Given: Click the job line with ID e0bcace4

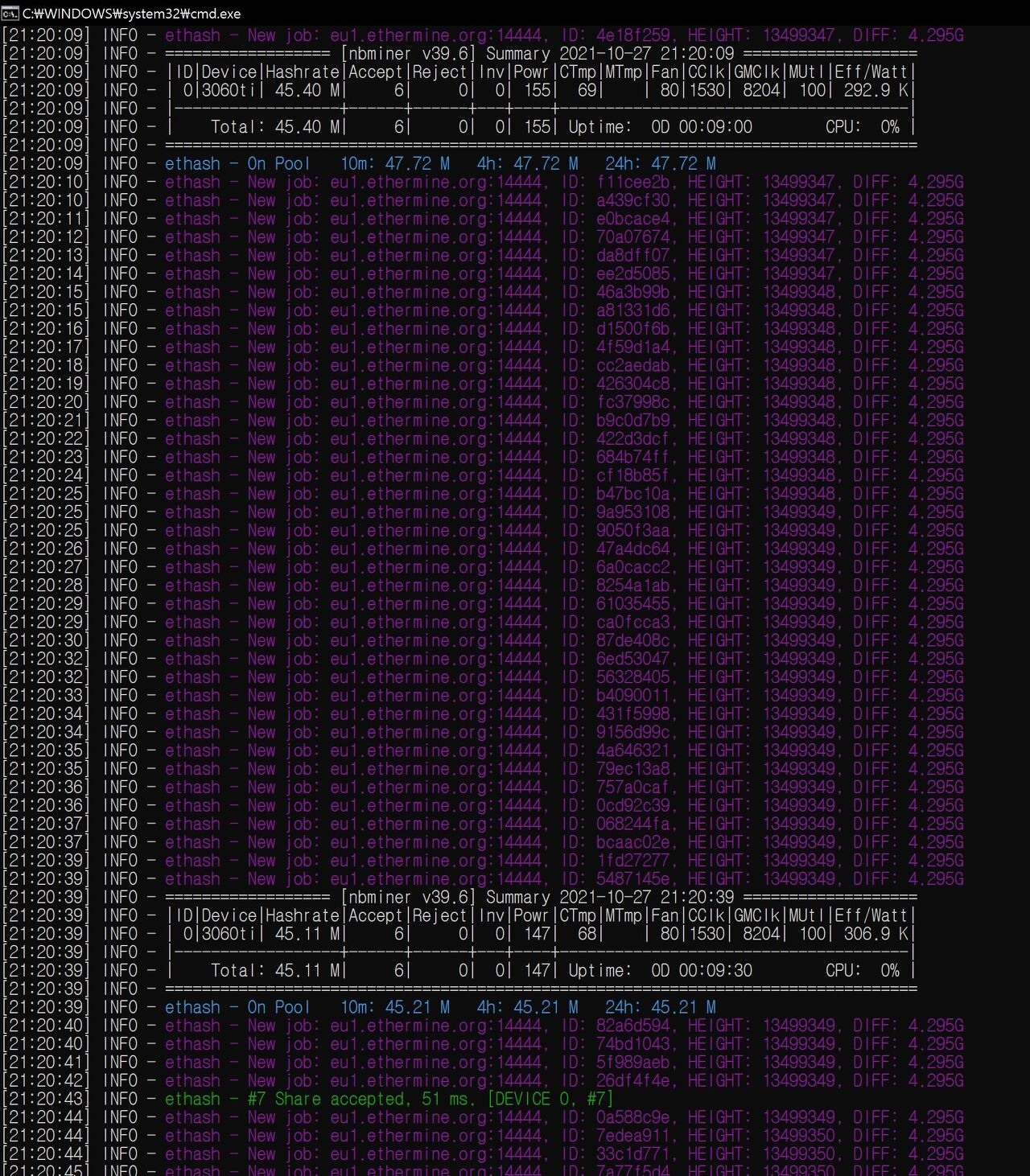Looking at the screenshot, I should tap(483, 219).
